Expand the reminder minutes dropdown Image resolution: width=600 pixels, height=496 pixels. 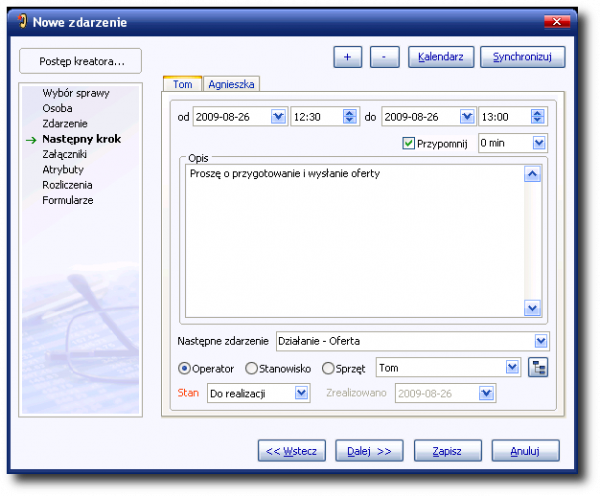point(540,143)
